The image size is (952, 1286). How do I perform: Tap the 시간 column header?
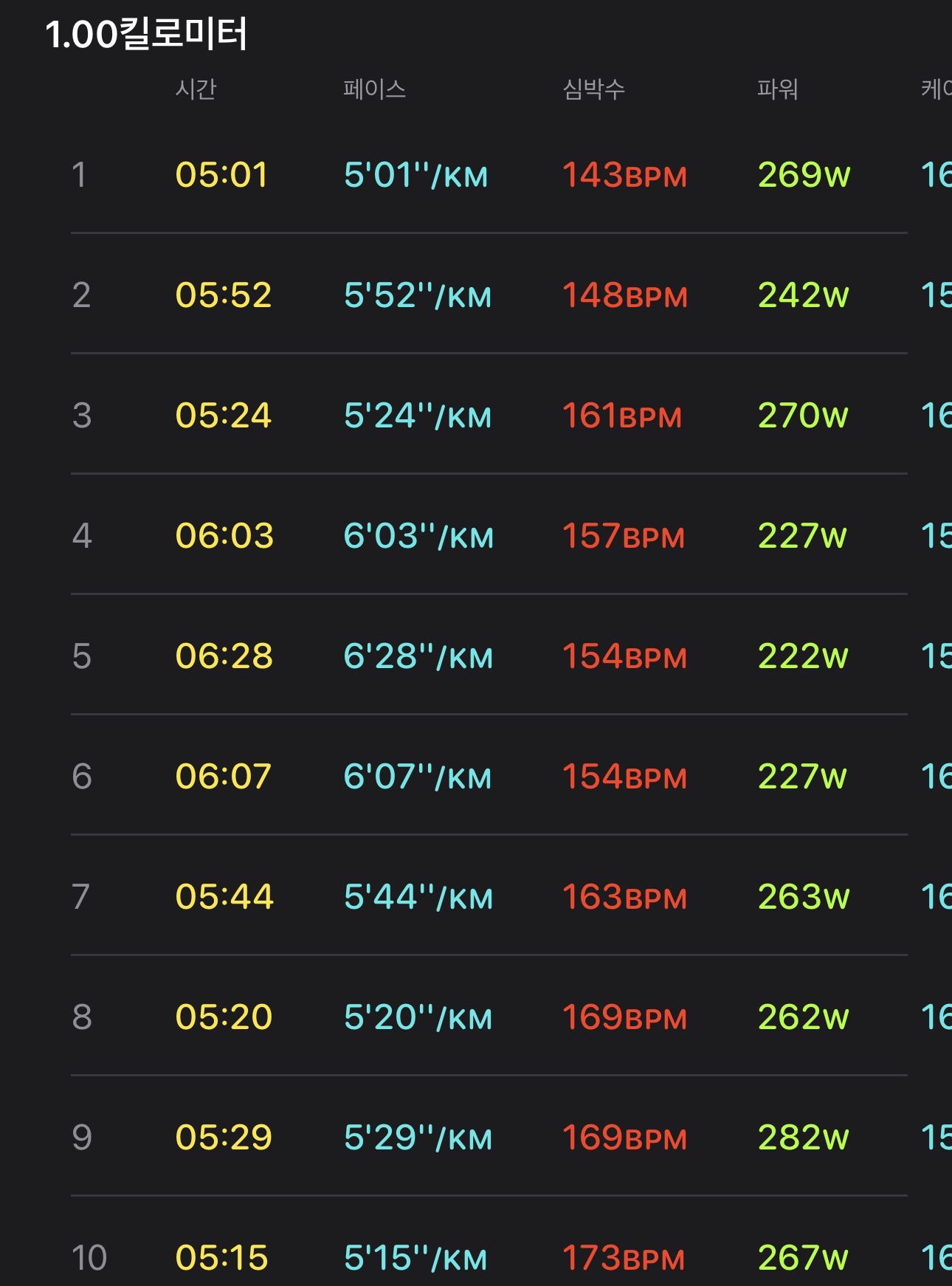(196, 89)
